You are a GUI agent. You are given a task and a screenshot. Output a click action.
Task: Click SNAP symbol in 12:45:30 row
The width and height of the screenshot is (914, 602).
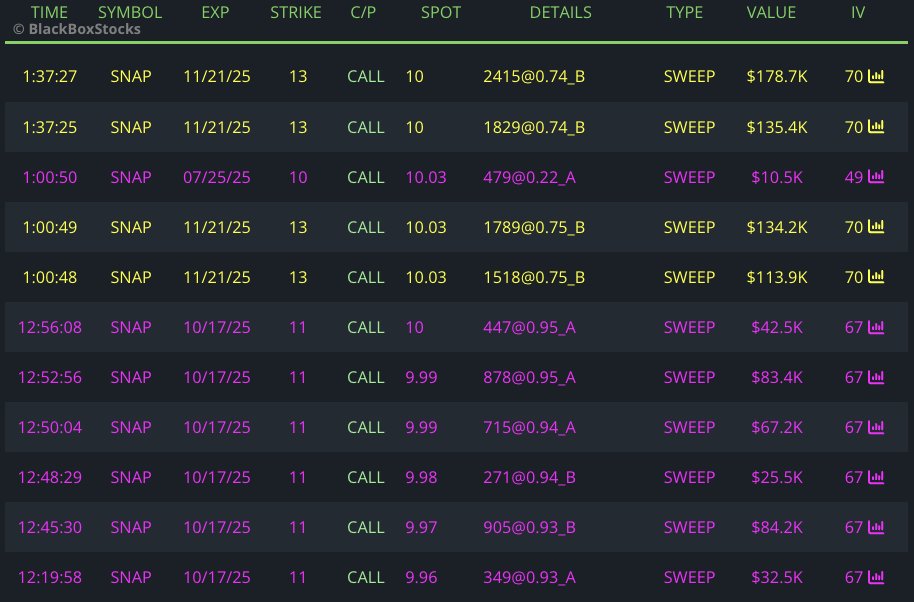click(131, 527)
